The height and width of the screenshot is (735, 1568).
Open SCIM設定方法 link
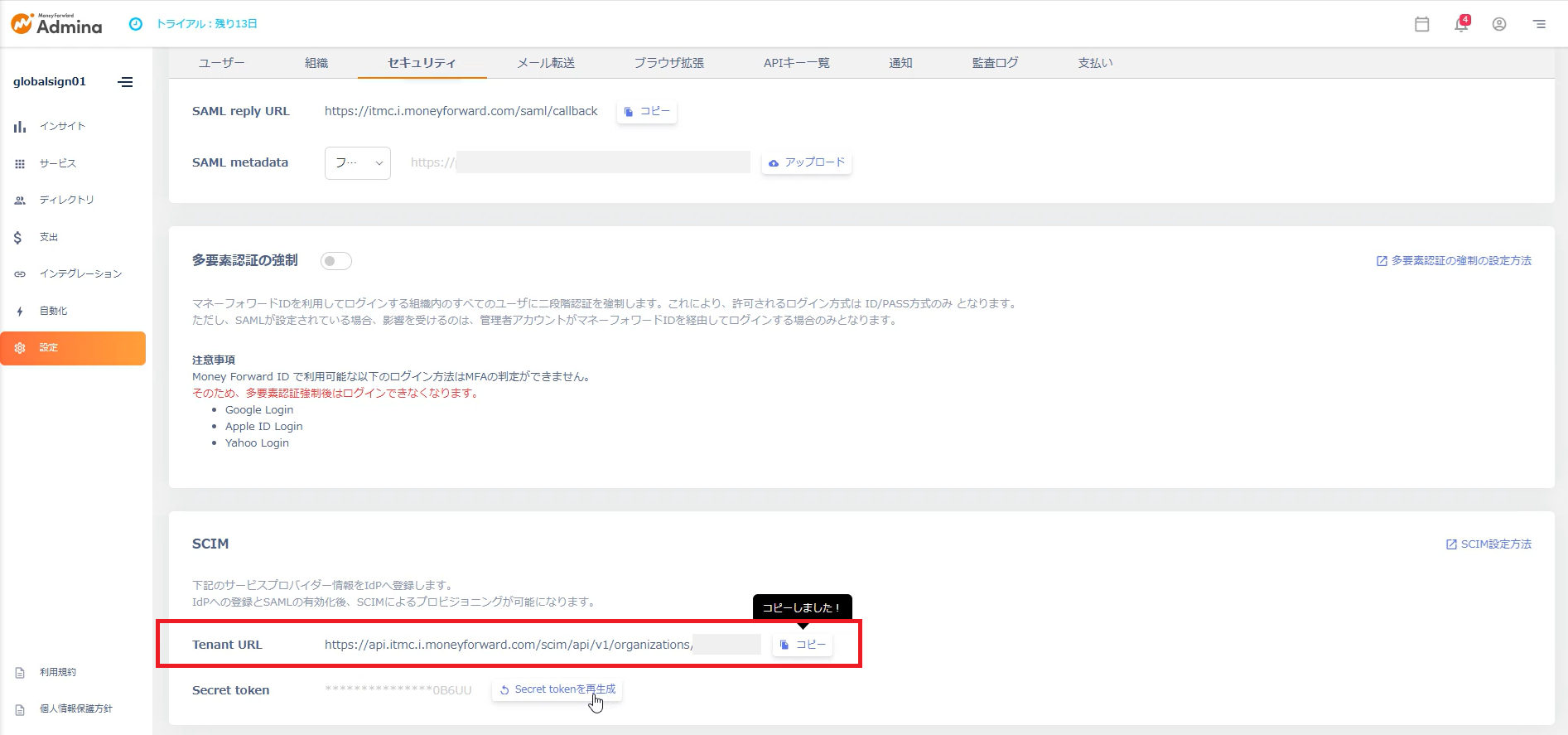coord(1488,544)
